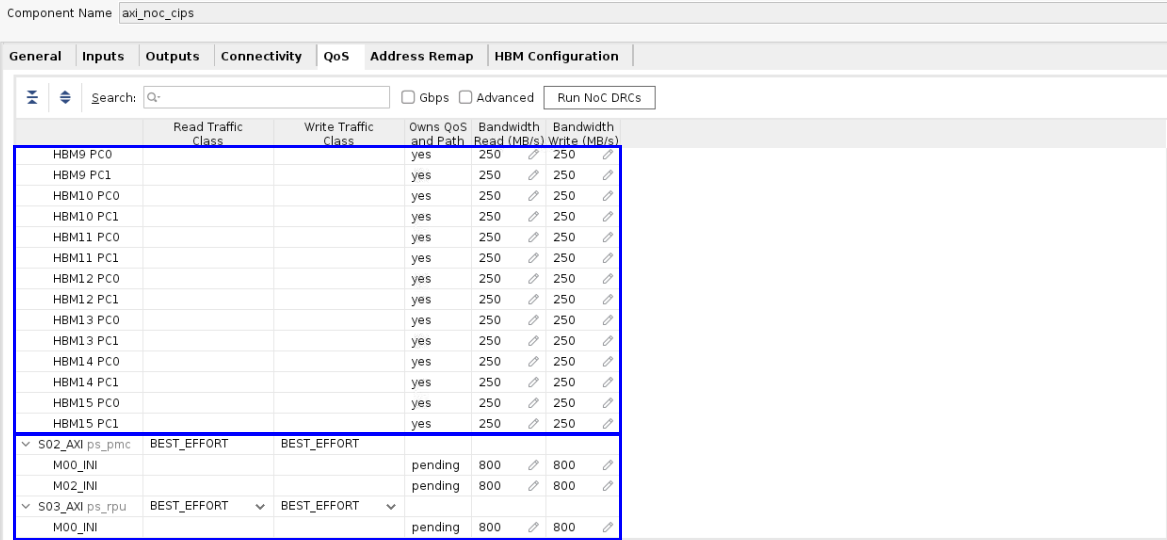The height and width of the screenshot is (540, 1167).
Task: Click pencil icon for HBM12 PC0 read bandwidth
Action: pyautogui.click(x=533, y=278)
